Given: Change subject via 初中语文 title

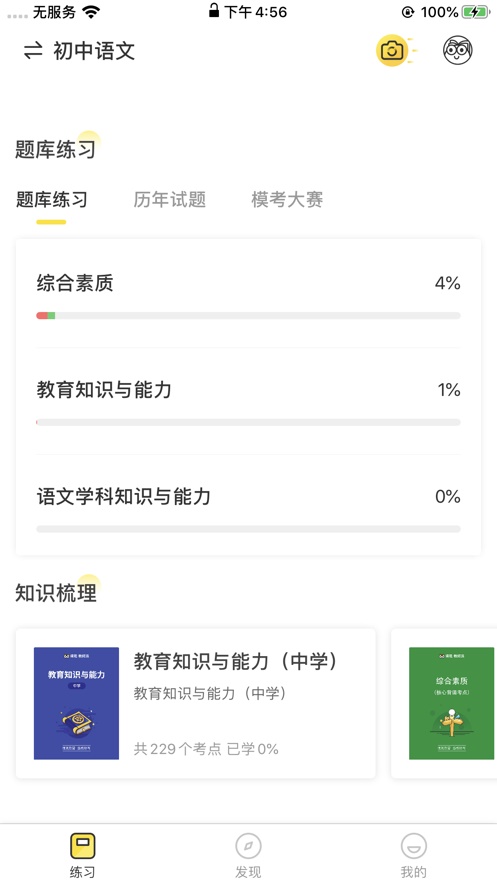Looking at the screenshot, I should pyautogui.click(x=94, y=51).
